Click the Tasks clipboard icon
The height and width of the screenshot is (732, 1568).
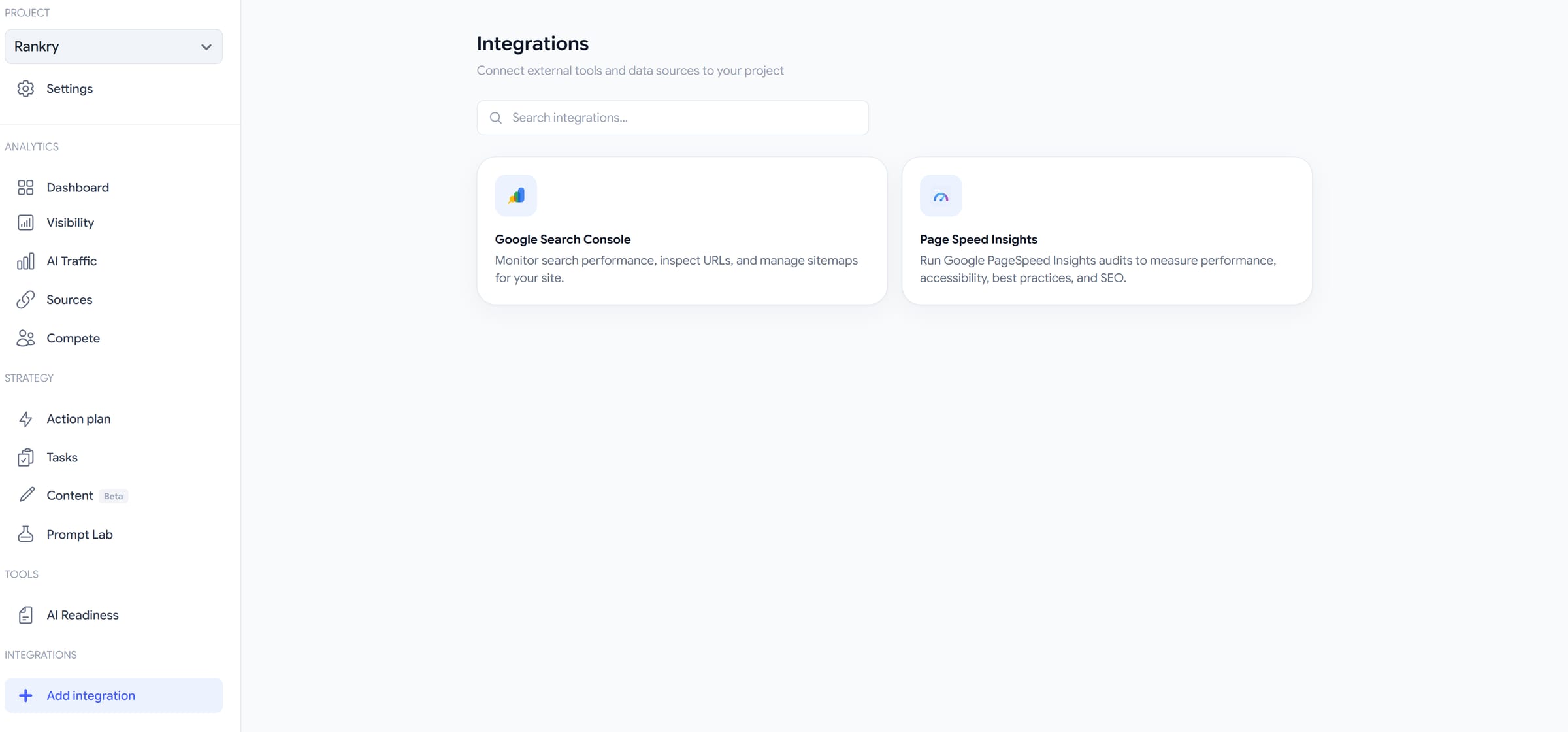[25, 457]
